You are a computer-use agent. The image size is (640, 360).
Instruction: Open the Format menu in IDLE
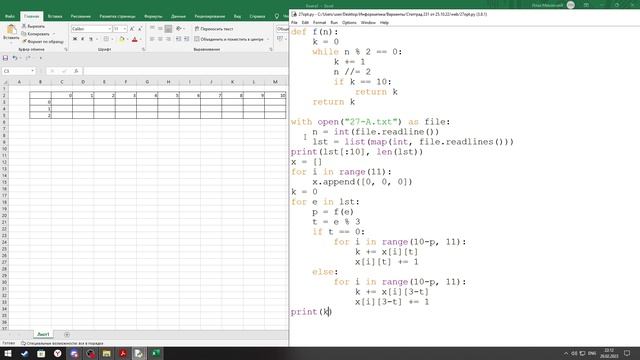tap(319, 22)
